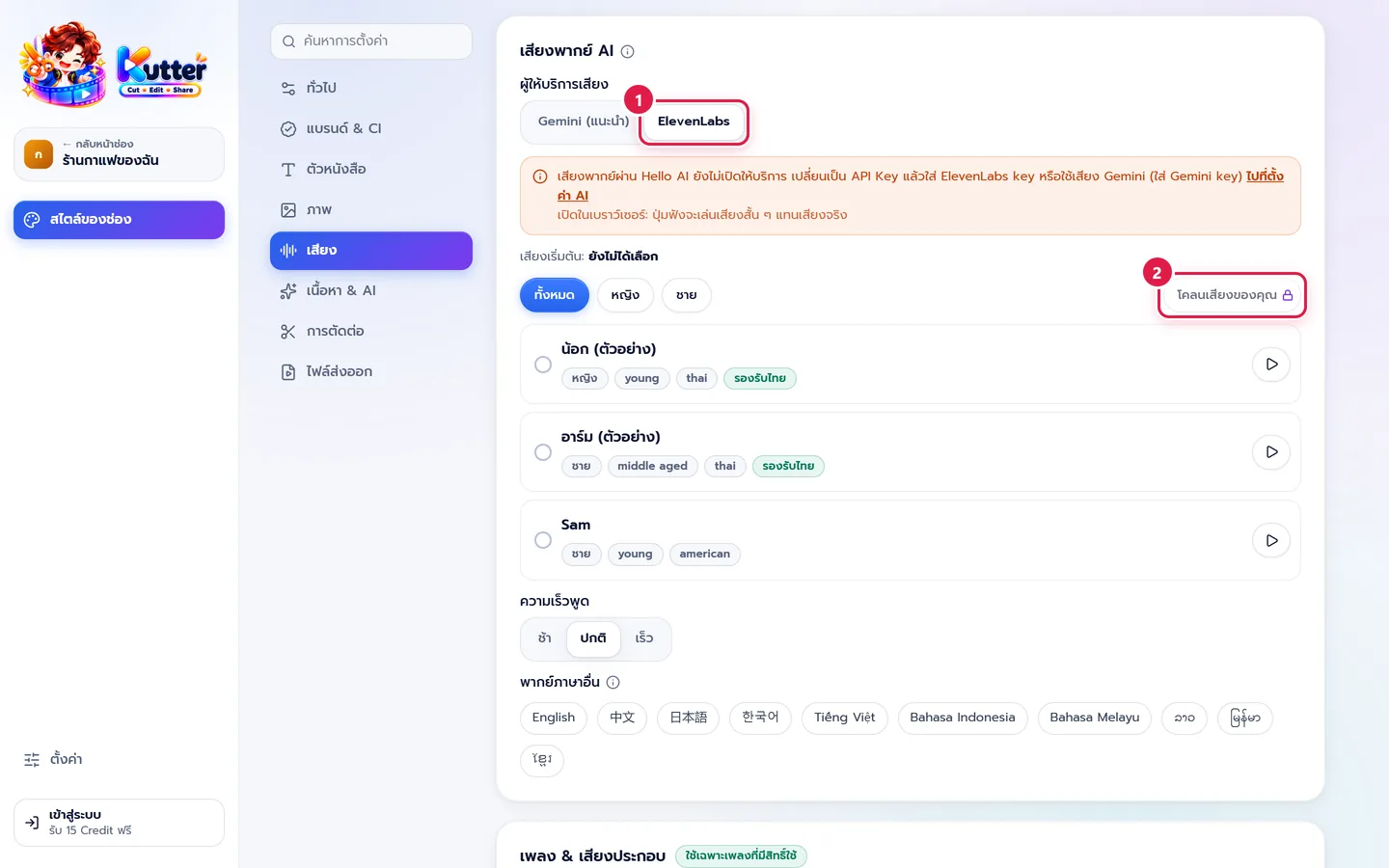1389x868 pixels.
Task: Go to การตัดต่อ editing settings
Action: 371,331
